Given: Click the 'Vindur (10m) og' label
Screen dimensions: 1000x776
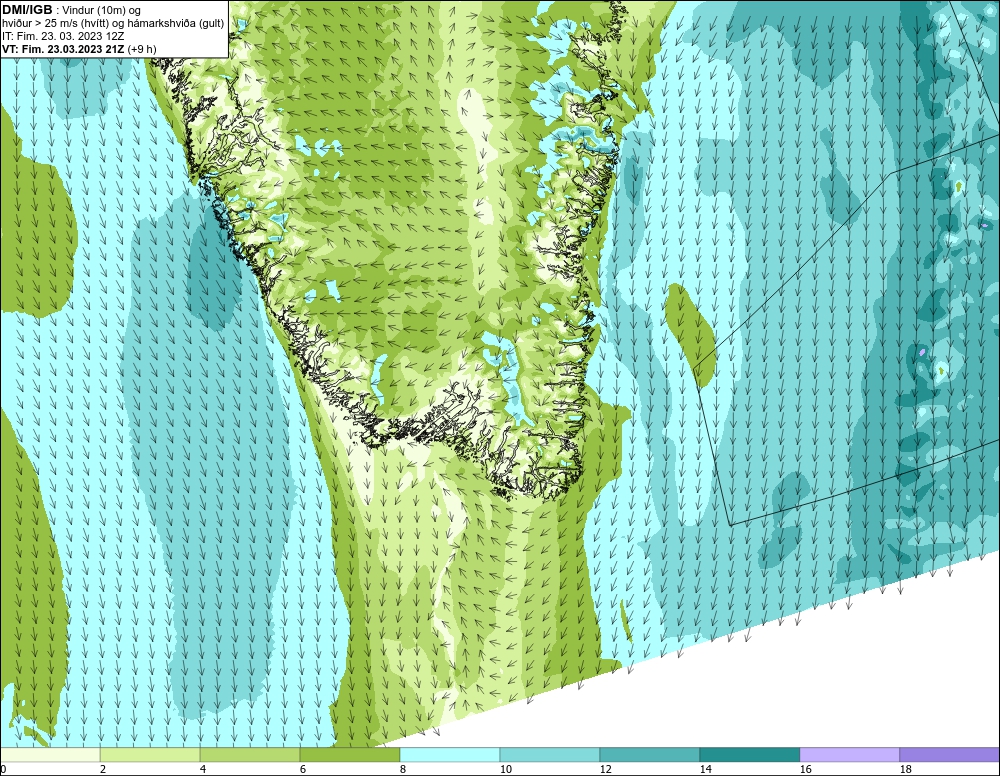Looking at the screenshot, I should [x=102, y=11].
